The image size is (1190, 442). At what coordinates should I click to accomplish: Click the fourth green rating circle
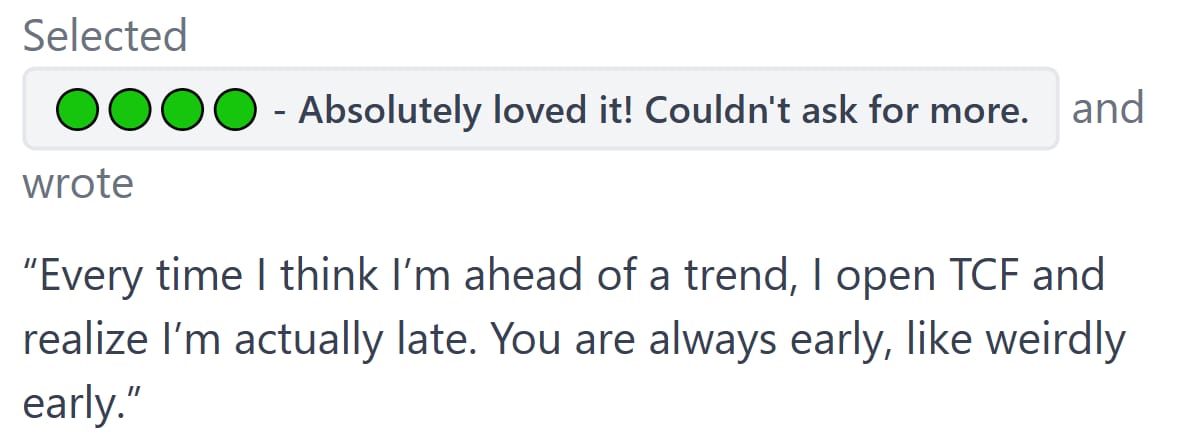coord(235,110)
